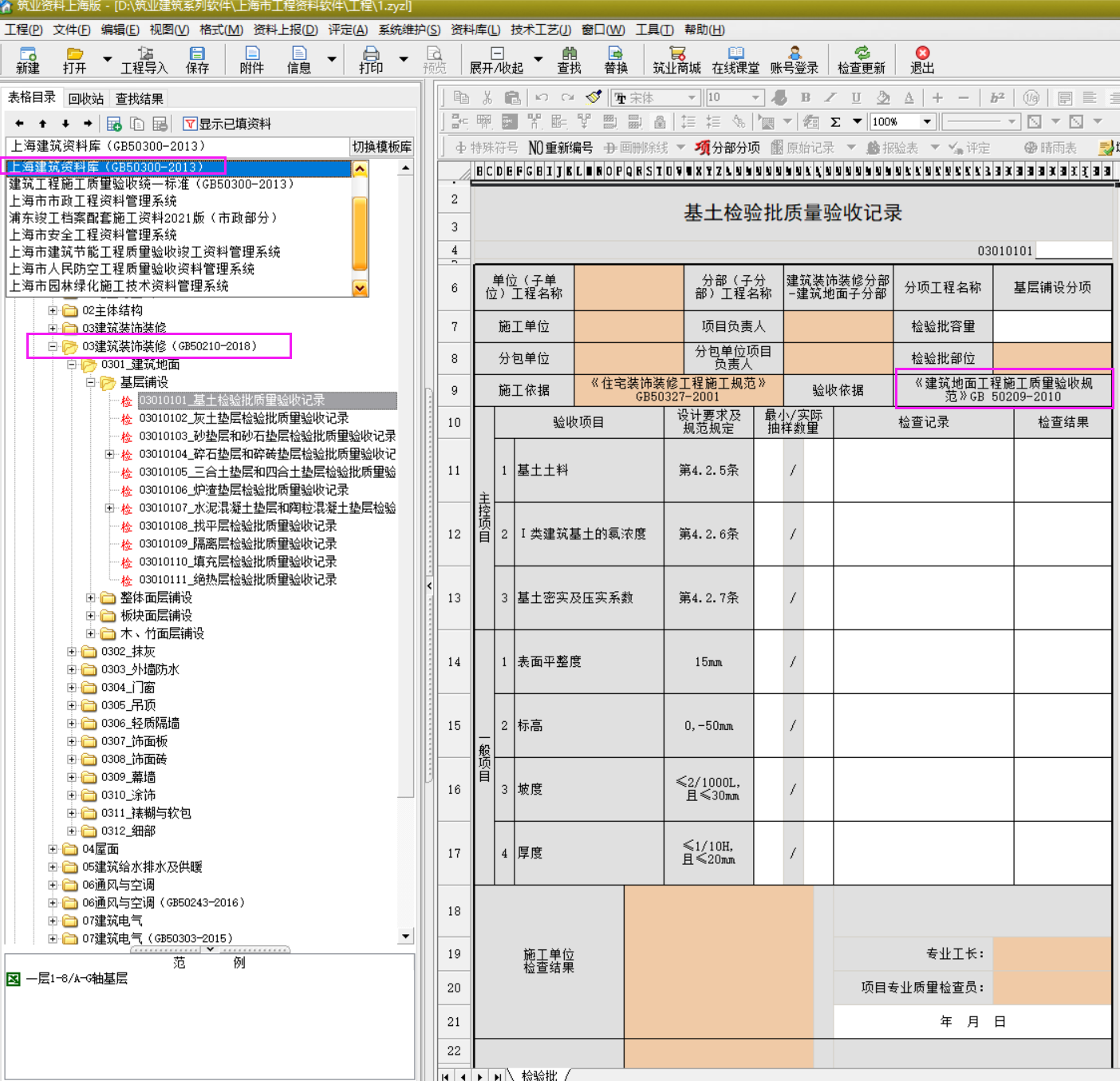Image resolution: width=1120 pixels, height=1081 pixels.
Task: Open the 帮助(H) menu
Action: [x=704, y=30]
